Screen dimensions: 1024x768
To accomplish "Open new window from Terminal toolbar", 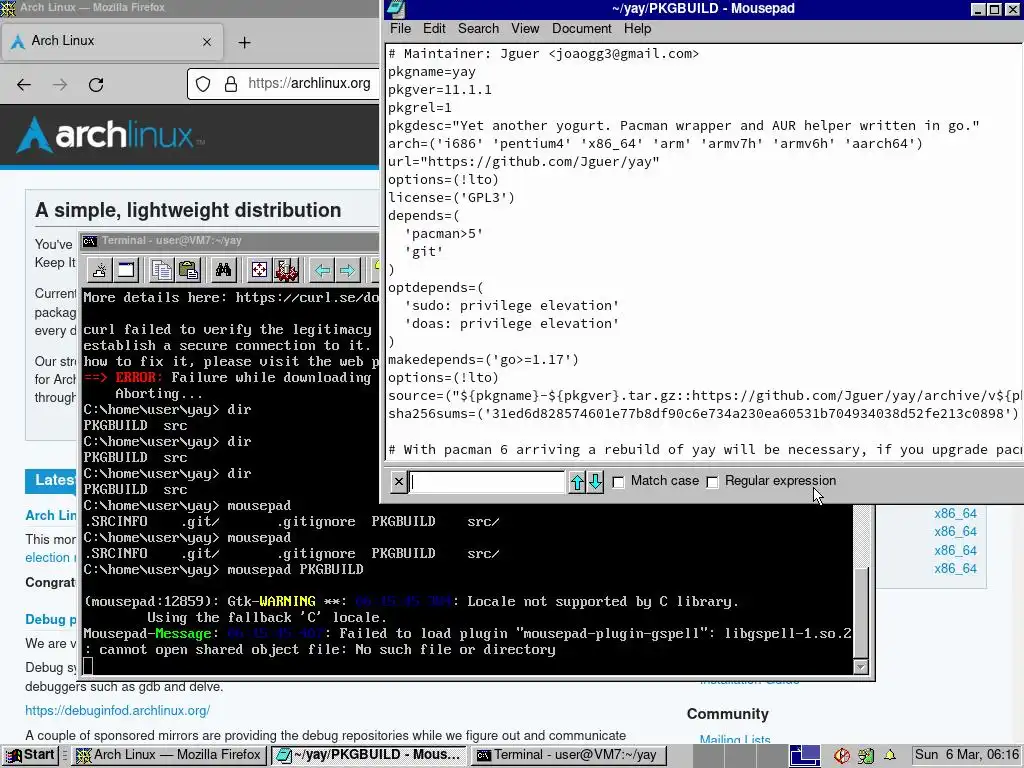I will click(x=126, y=270).
